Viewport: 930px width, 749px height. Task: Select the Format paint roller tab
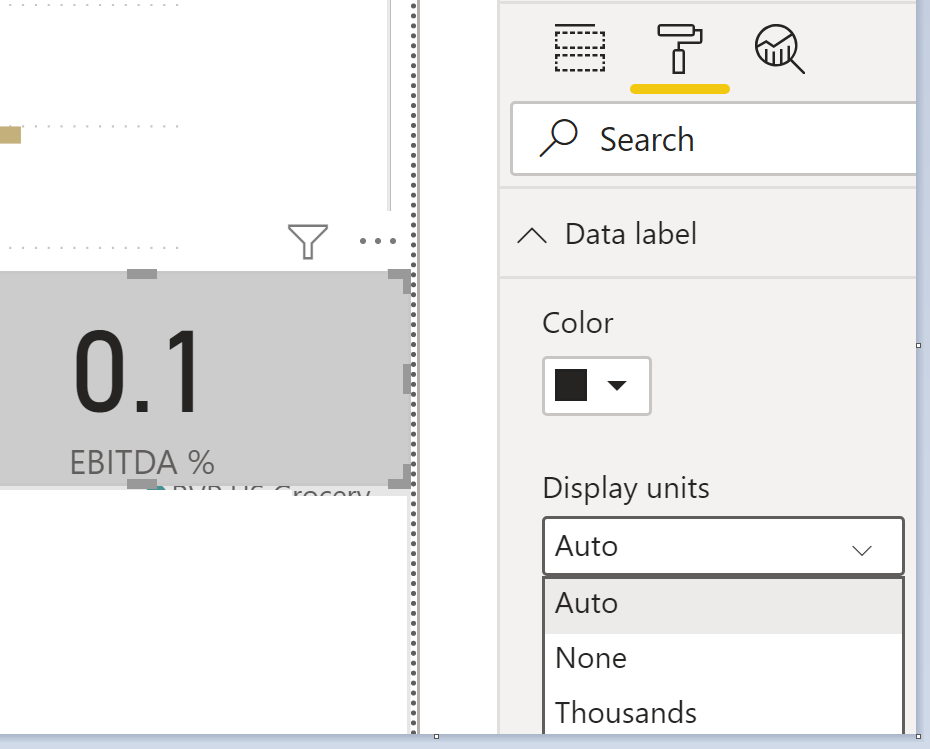point(679,49)
